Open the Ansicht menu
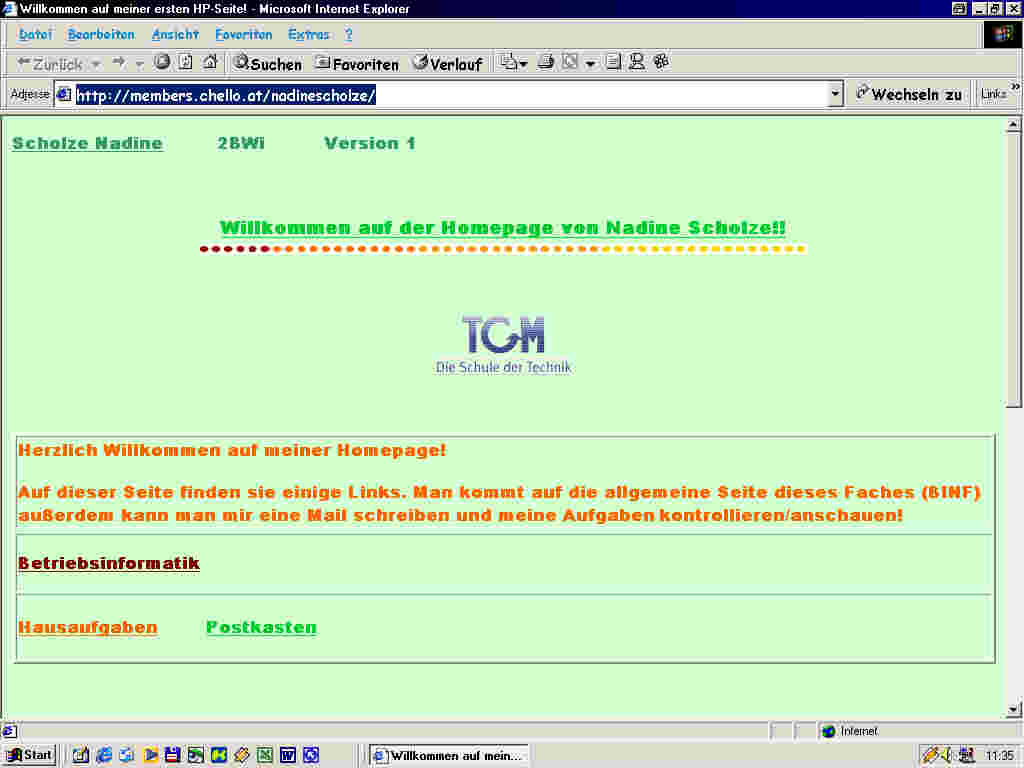 [x=175, y=35]
